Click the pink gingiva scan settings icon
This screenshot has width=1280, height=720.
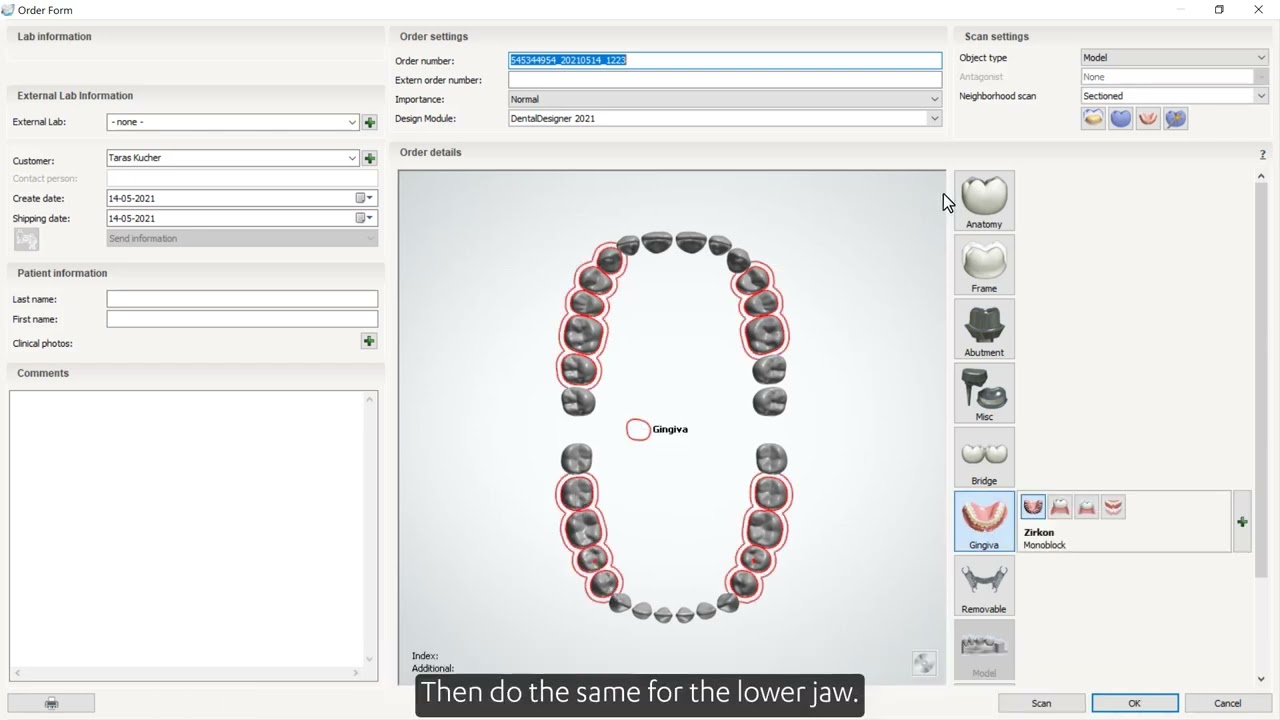(1148, 118)
